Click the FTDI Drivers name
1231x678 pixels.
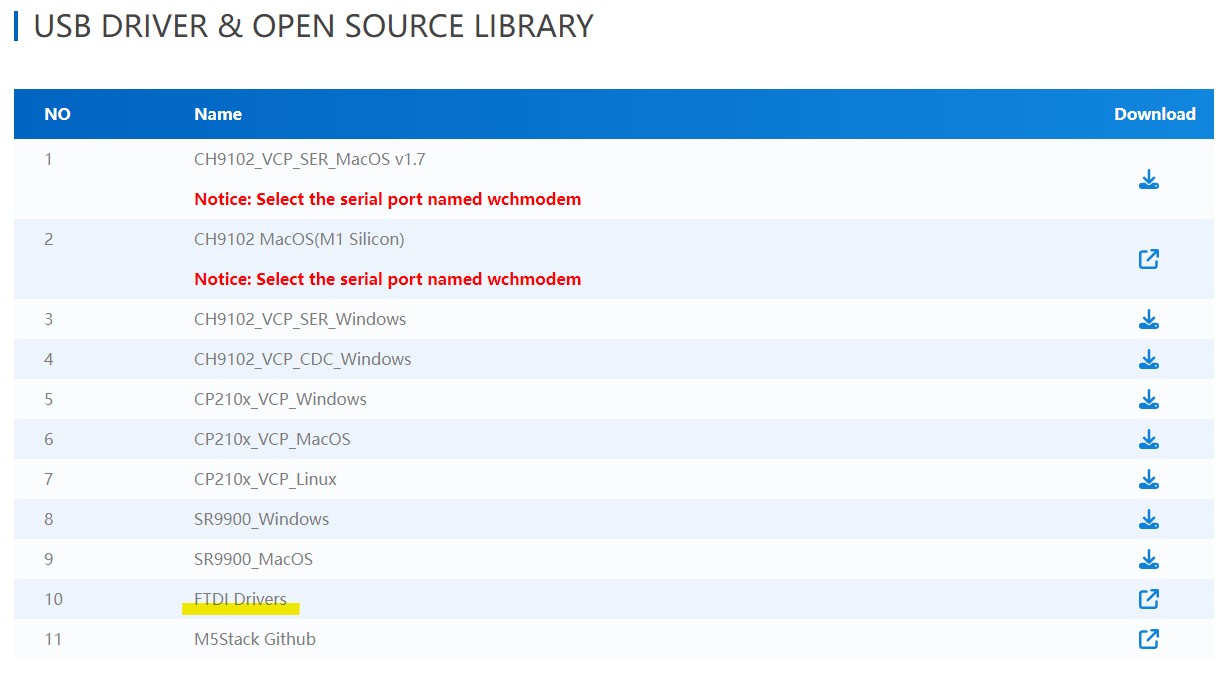(240, 599)
